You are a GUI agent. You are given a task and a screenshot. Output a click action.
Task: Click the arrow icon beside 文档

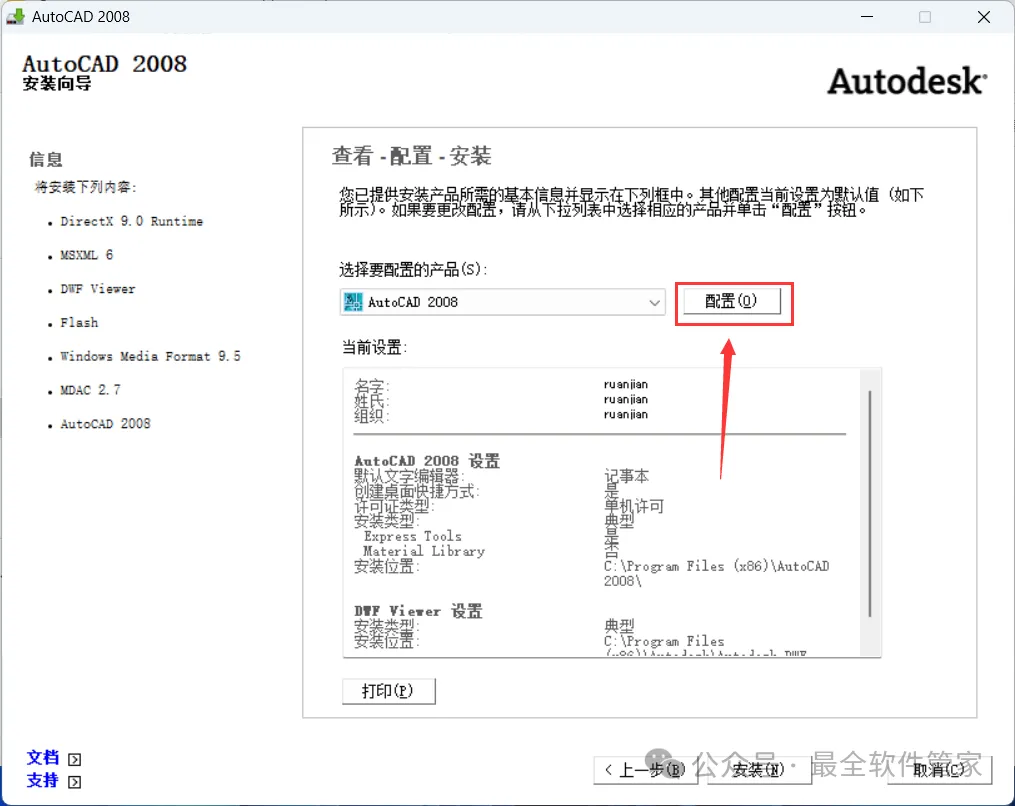click(74, 759)
